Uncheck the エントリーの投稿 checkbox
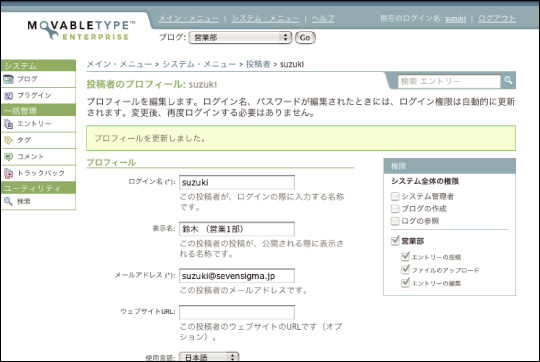Viewport: 540px width, 362px height. (x=405, y=257)
